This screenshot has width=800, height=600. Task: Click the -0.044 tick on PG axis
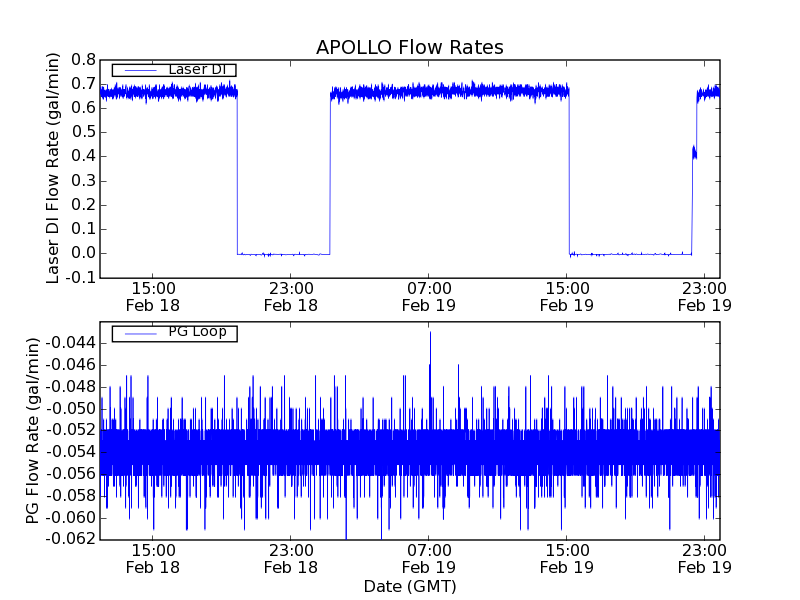point(70,343)
